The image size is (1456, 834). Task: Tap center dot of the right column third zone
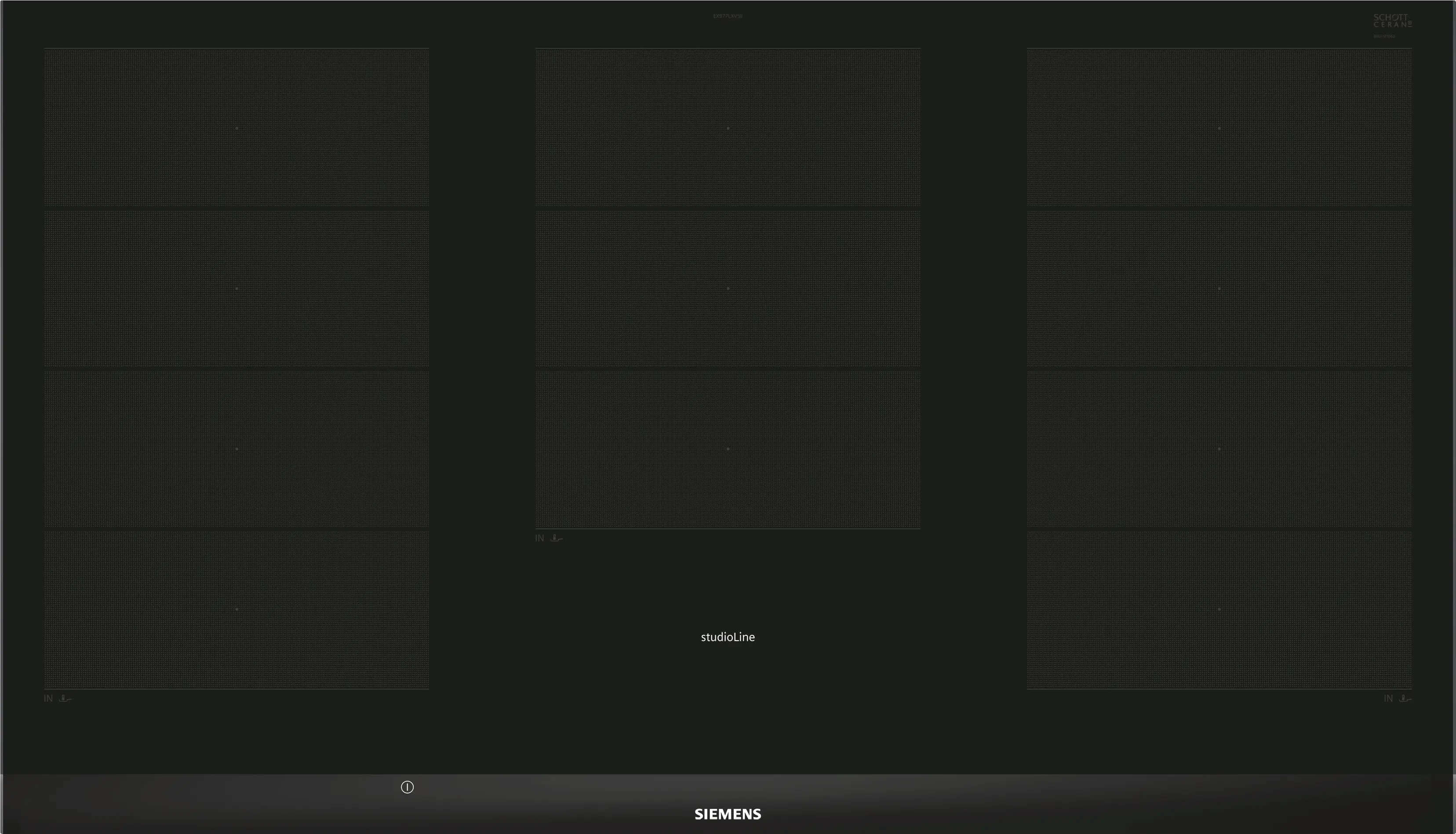(1219, 449)
